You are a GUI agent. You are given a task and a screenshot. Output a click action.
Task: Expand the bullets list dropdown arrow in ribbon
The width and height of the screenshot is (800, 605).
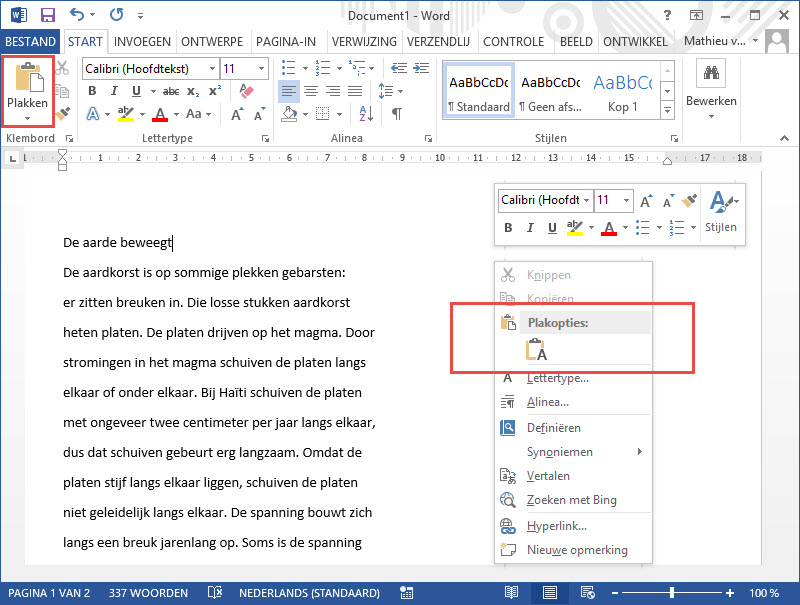(x=305, y=68)
